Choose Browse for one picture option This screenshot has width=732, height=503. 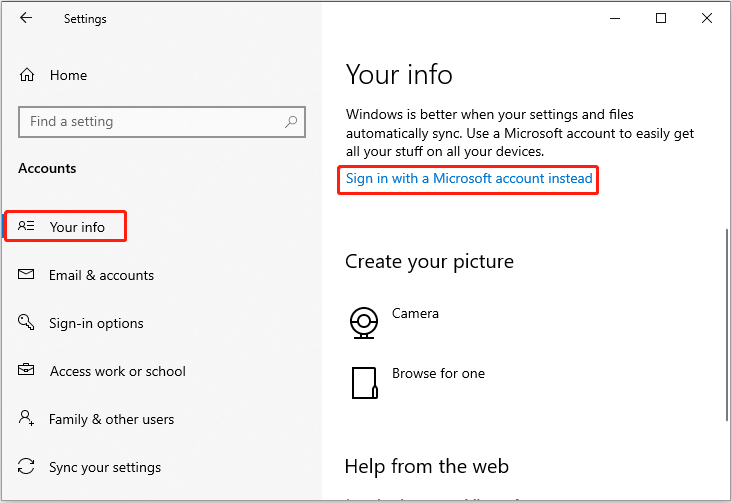coord(438,374)
